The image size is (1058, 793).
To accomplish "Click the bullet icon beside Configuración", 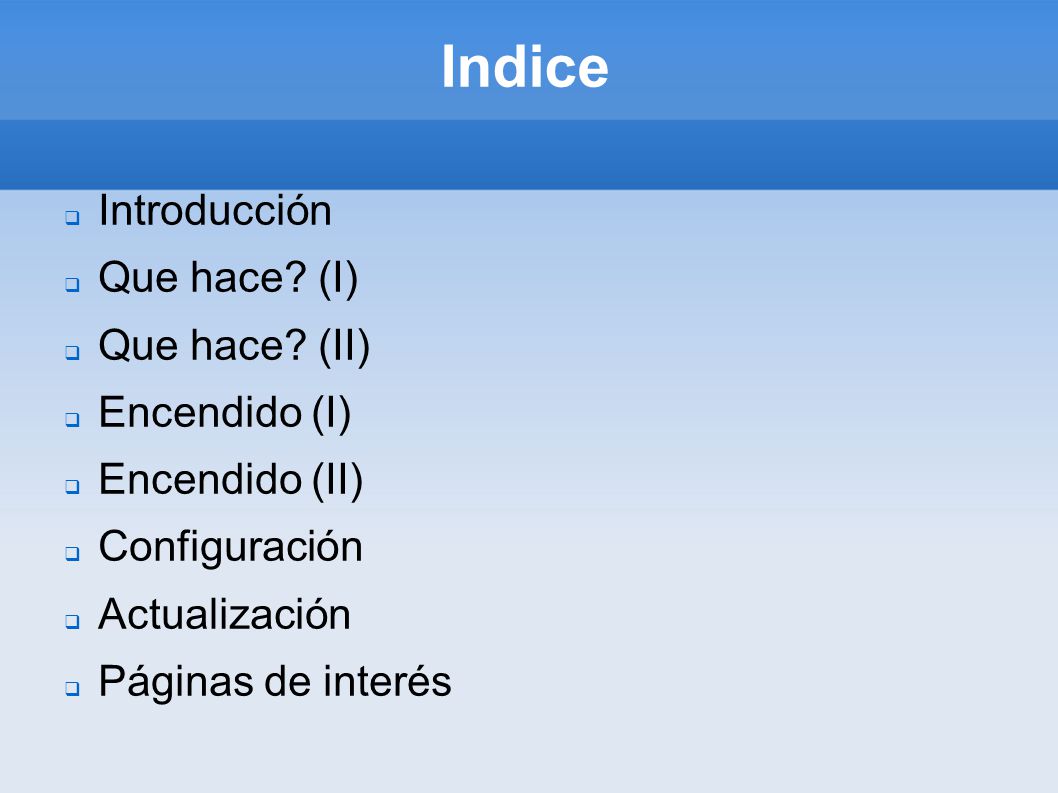I will (x=72, y=553).
